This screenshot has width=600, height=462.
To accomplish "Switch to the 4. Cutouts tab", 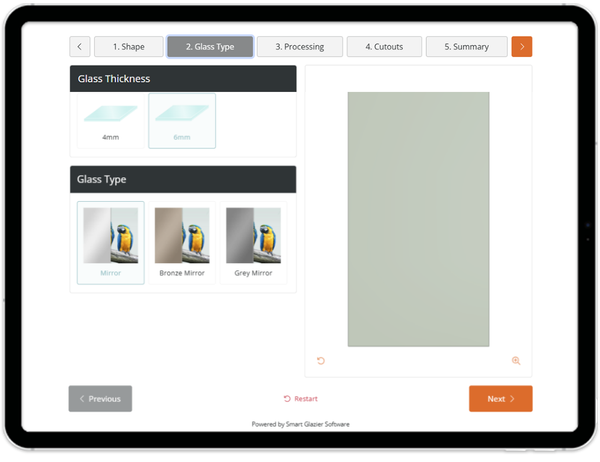I will (x=384, y=47).
